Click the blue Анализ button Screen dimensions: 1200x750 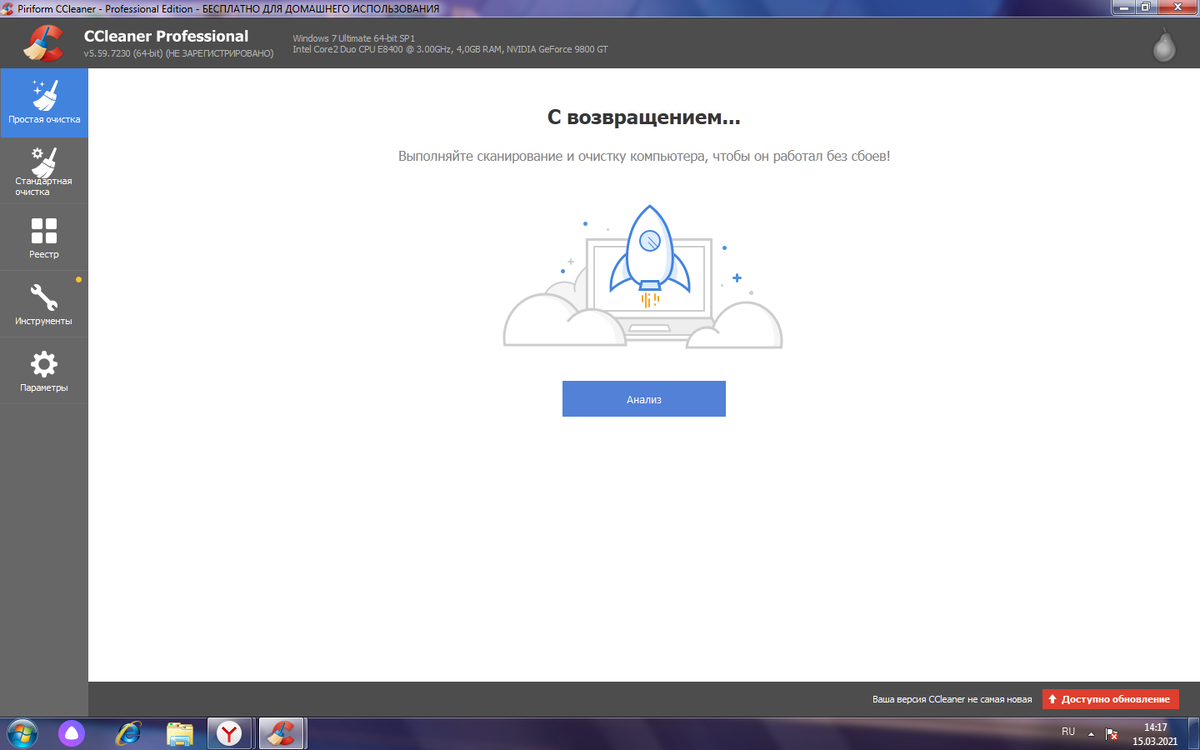pos(644,399)
